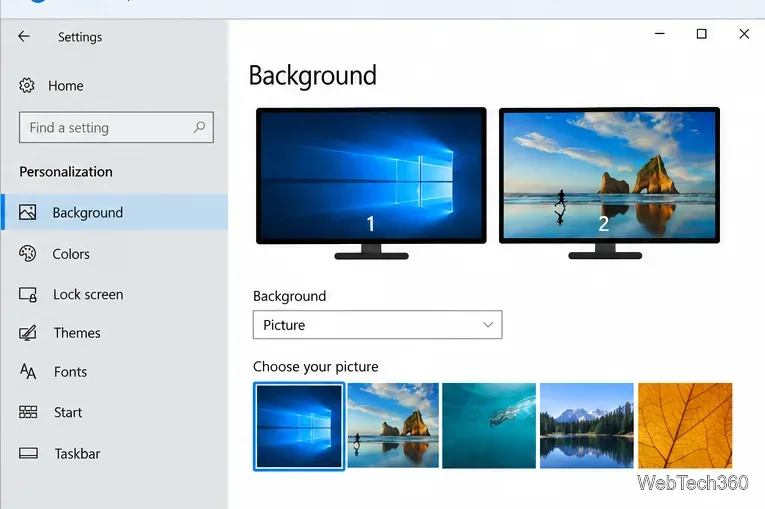Click the Start tiles icon

click(28, 412)
